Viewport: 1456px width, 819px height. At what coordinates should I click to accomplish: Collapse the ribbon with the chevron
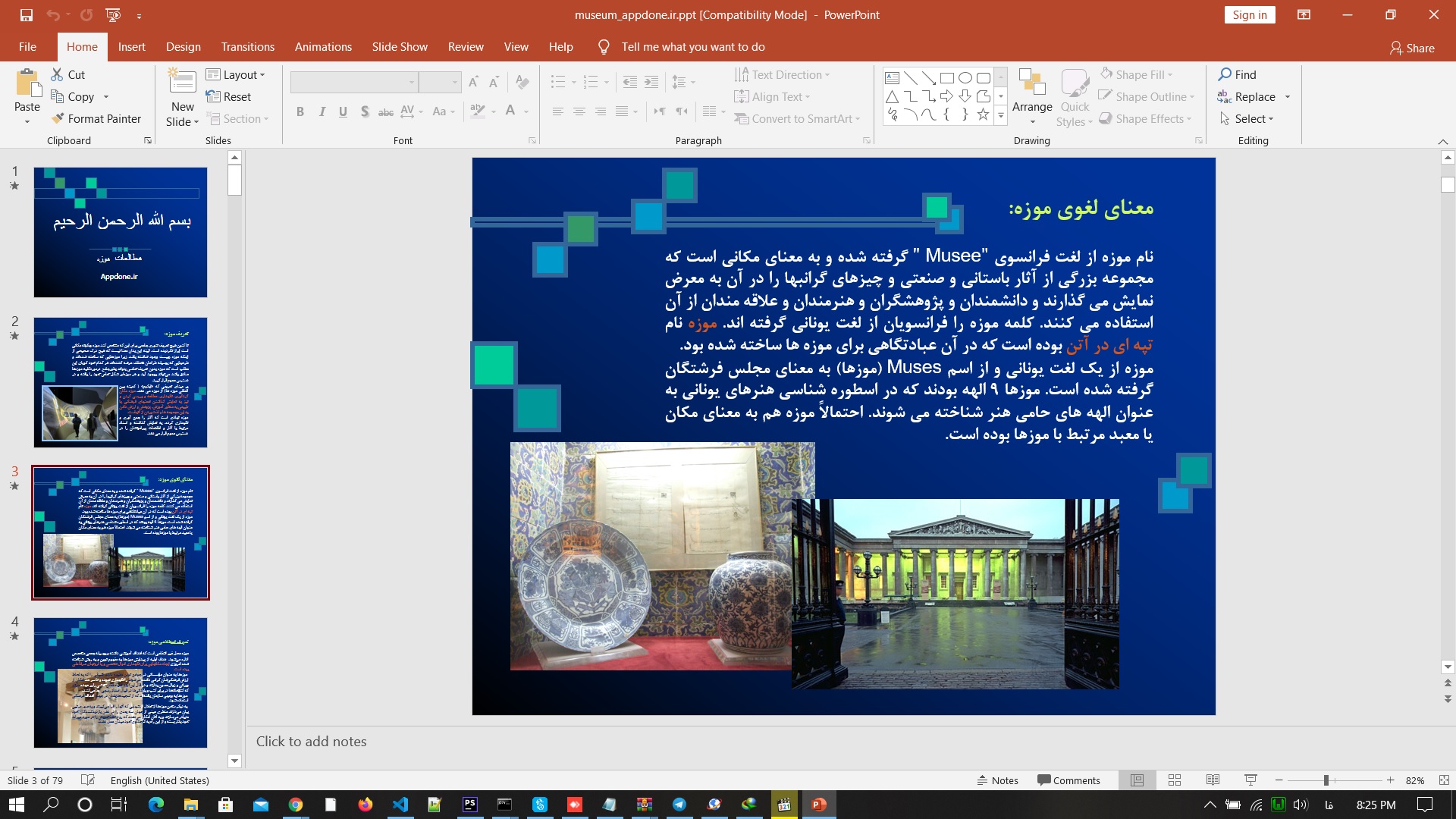[x=1442, y=142]
